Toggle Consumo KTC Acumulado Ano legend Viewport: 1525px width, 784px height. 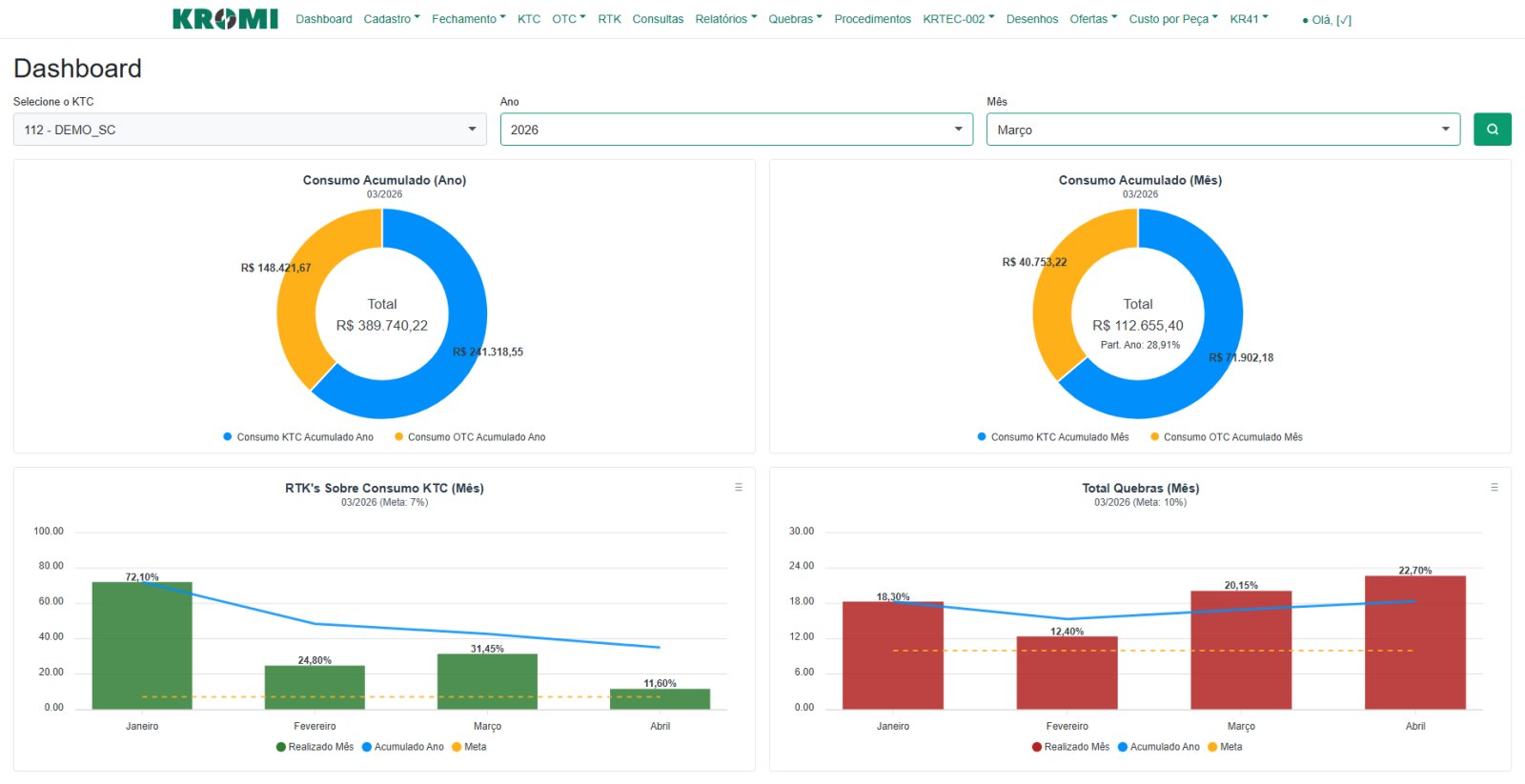[297, 437]
